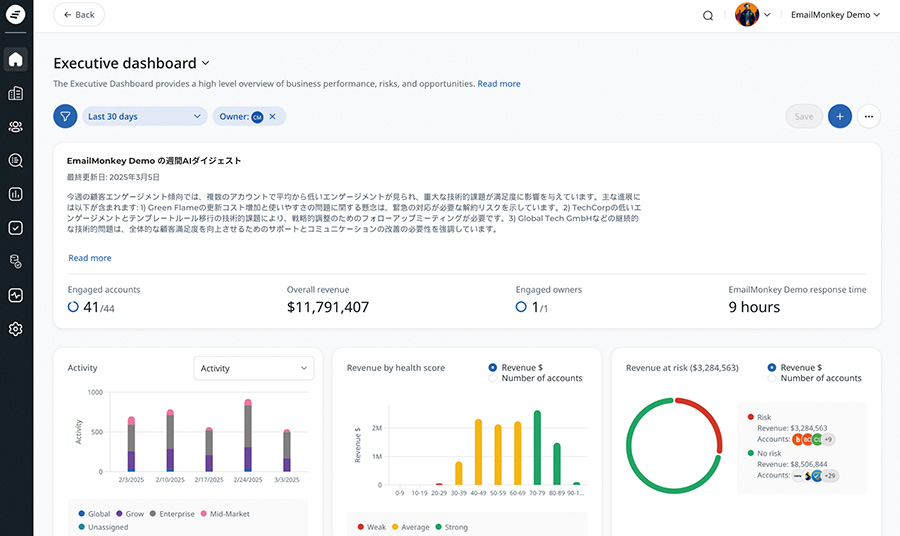Click the 2/24/2025 activity bar
The height and width of the screenshot is (536, 900).
248,435
